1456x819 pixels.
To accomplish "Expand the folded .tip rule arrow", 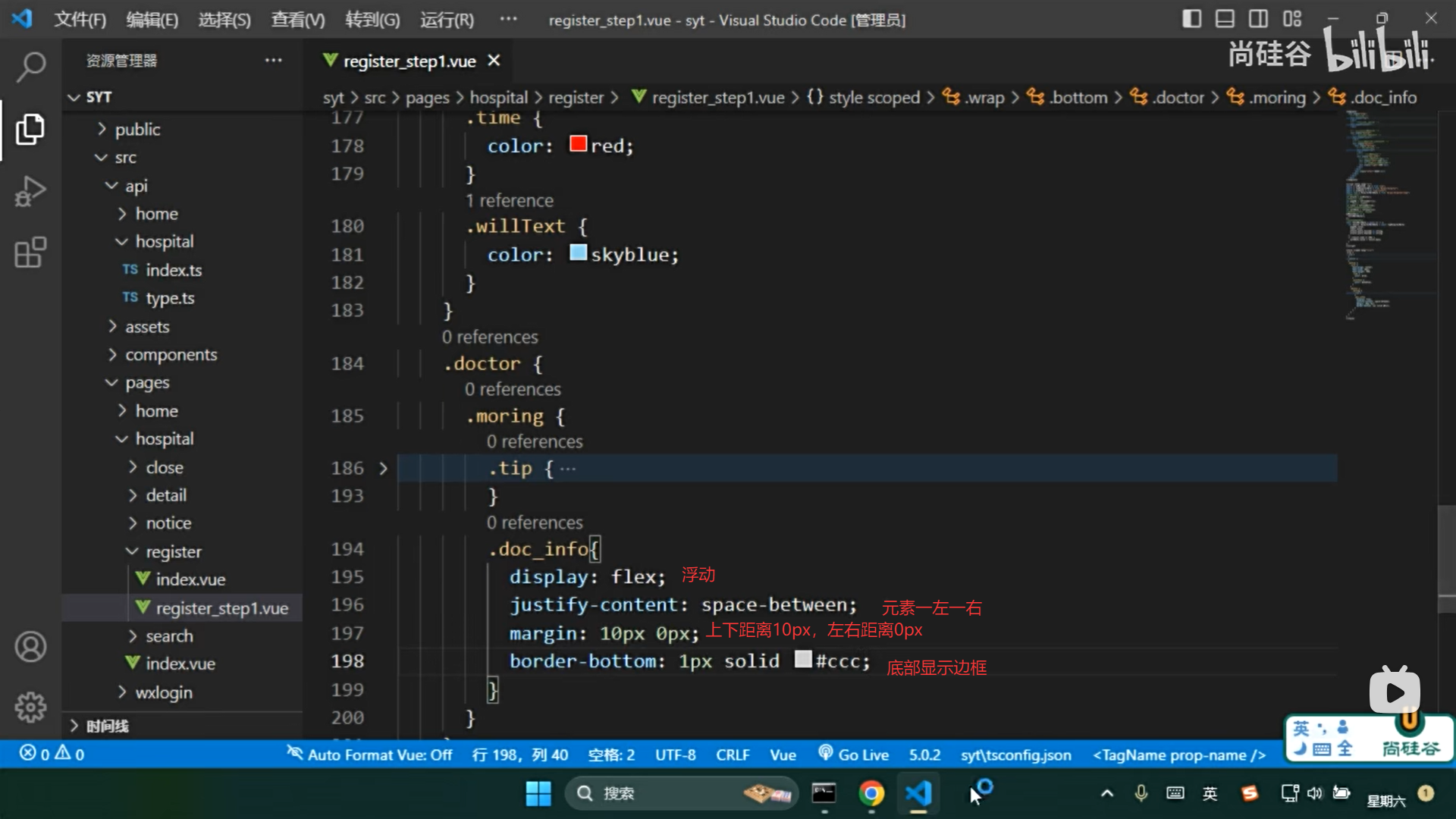I will click(383, 469).
